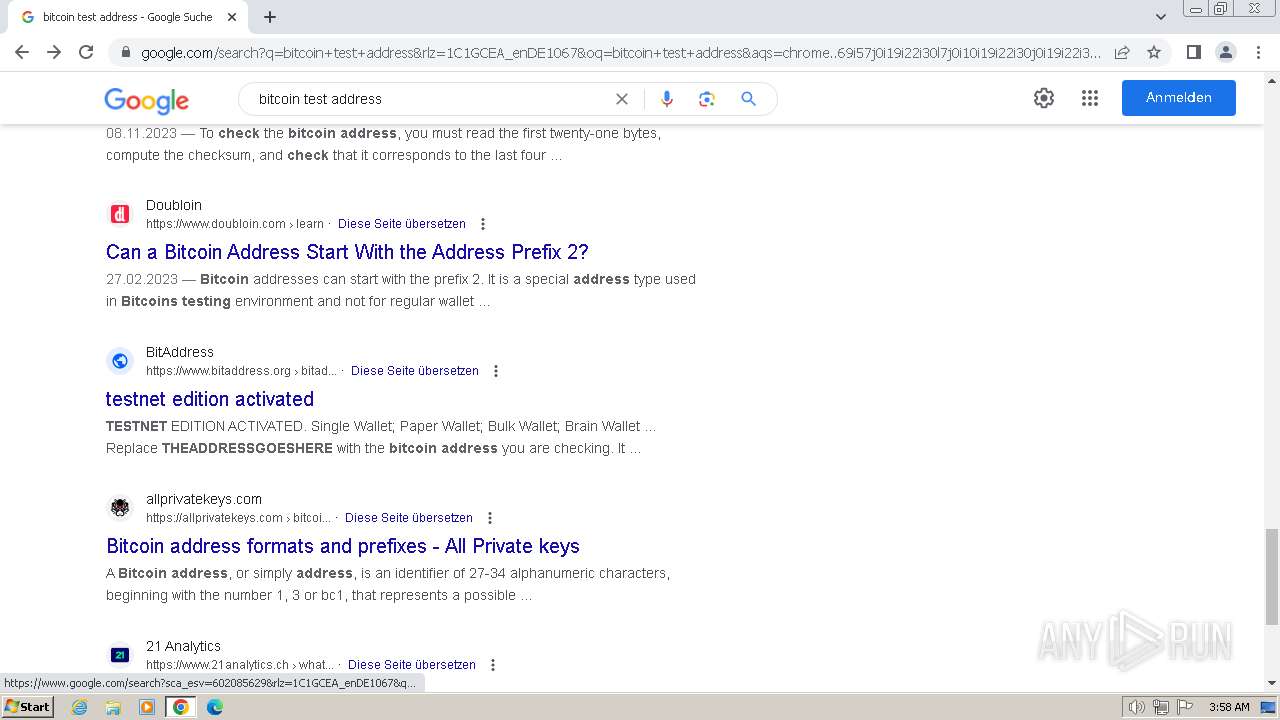
Task: Open the Chrome profile avatar
Action: tap(1226, 52)
